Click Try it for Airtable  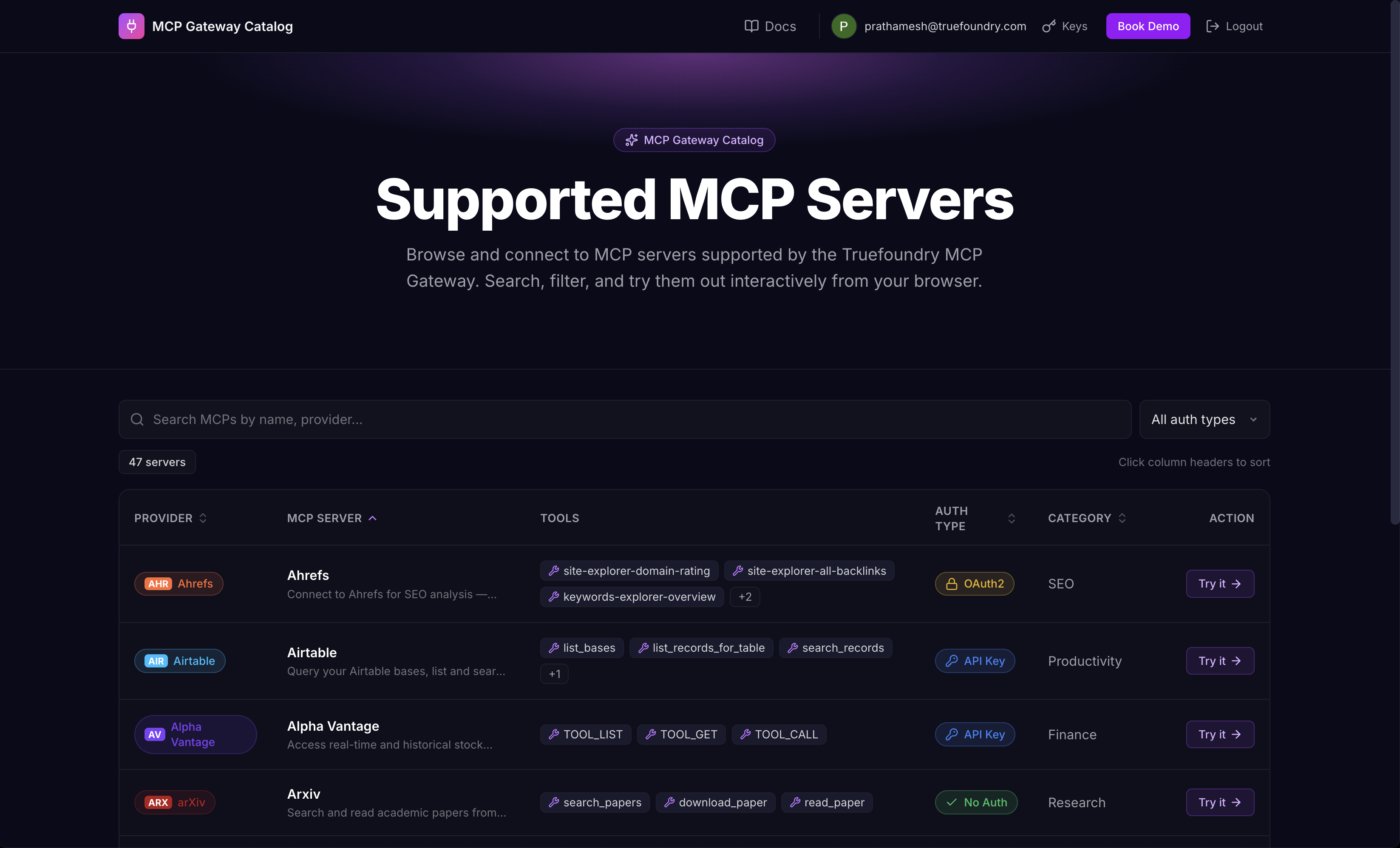[1220, 661]
